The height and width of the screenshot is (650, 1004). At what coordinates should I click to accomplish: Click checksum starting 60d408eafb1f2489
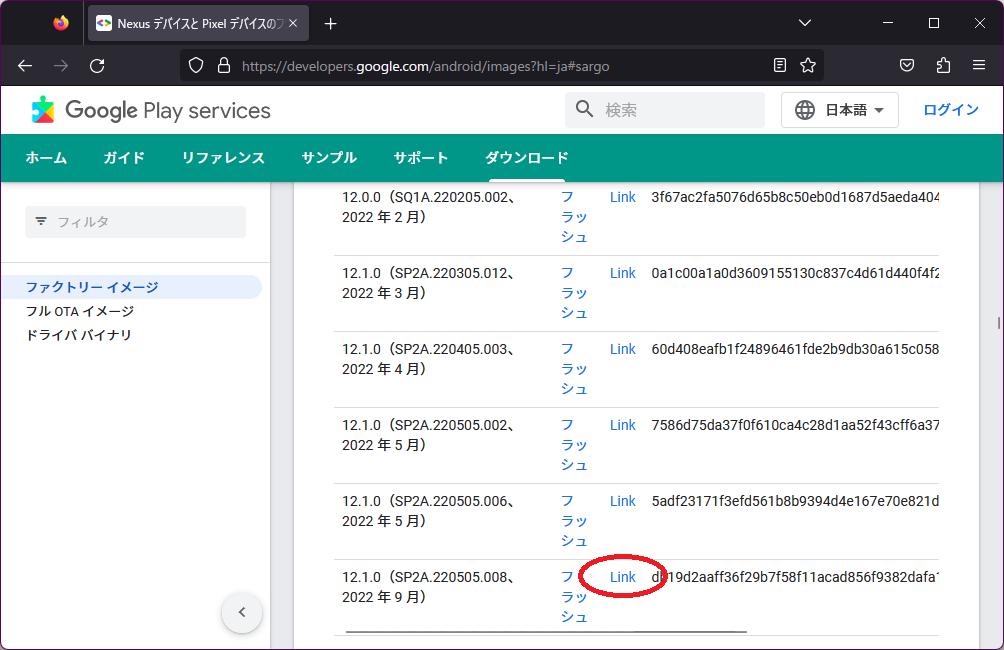tap(795, 350)
